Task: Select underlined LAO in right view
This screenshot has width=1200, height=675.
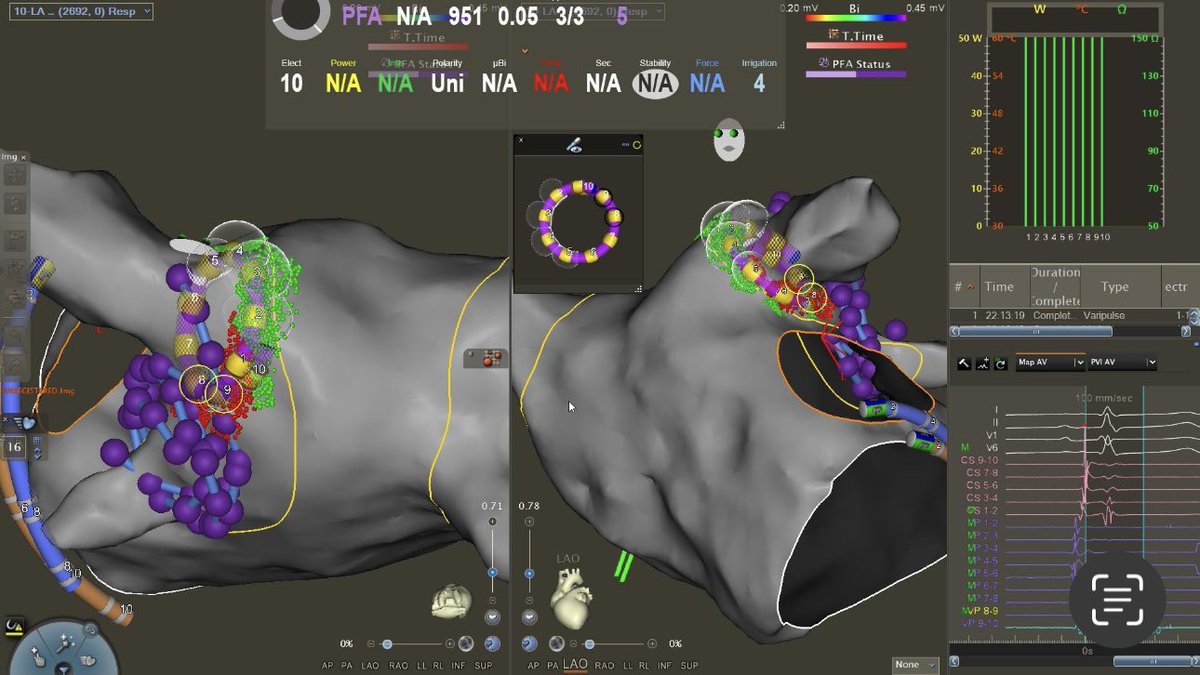Action: [575, 664]
